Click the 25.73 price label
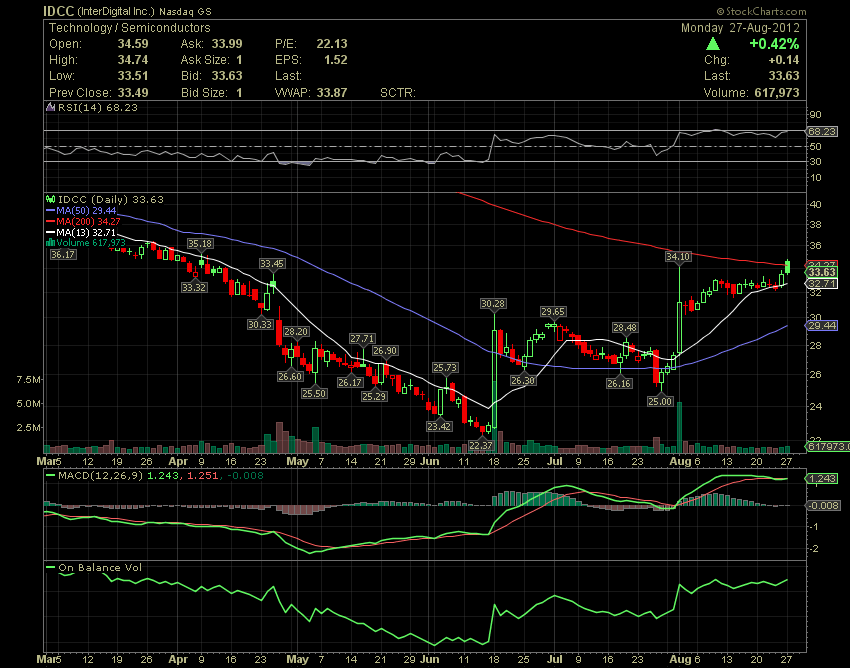This screenshot has width=850, height=668. 445,368
